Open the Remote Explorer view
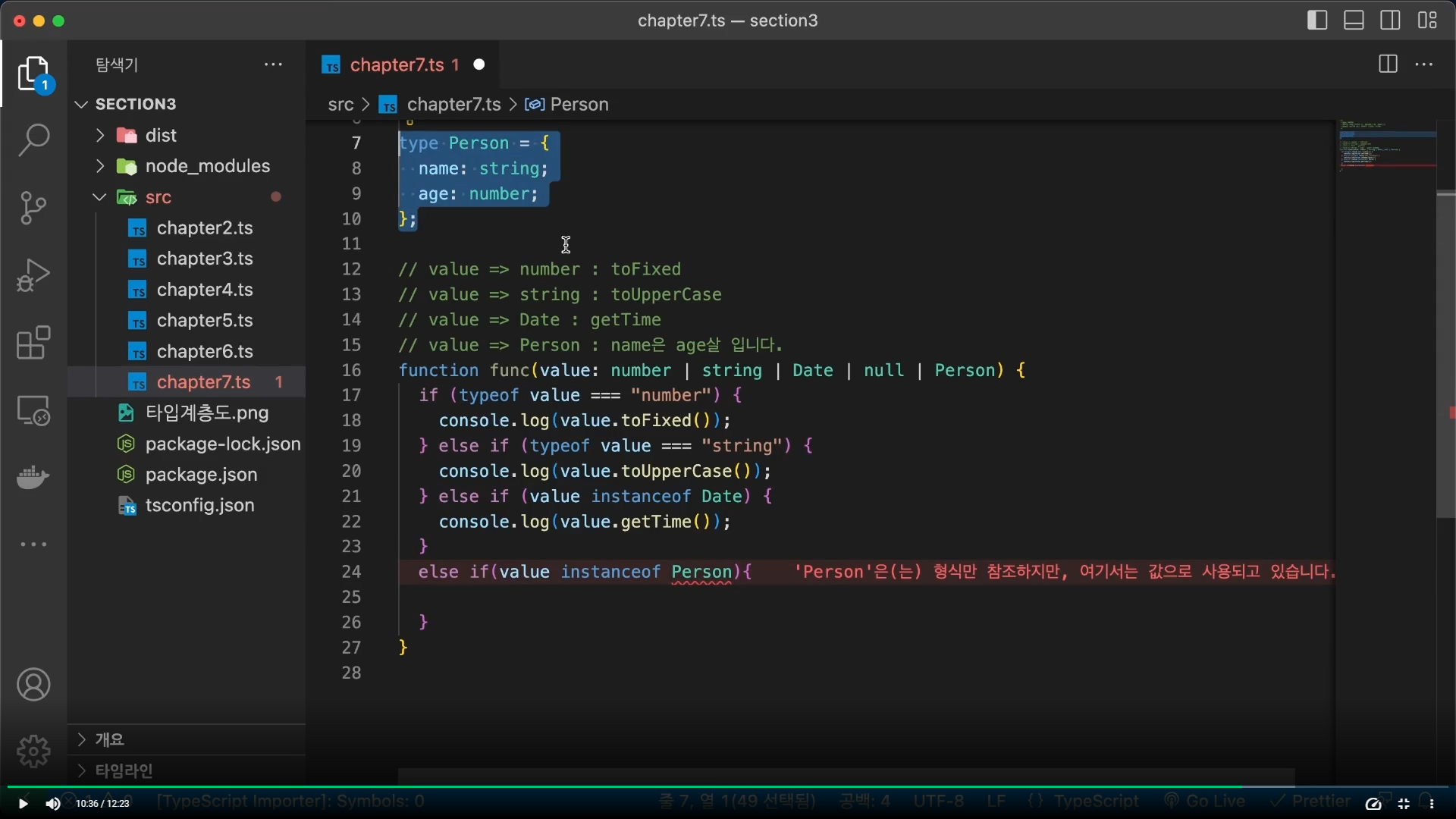The height and width of the screenshot is (819, 1456). point(33,410)
